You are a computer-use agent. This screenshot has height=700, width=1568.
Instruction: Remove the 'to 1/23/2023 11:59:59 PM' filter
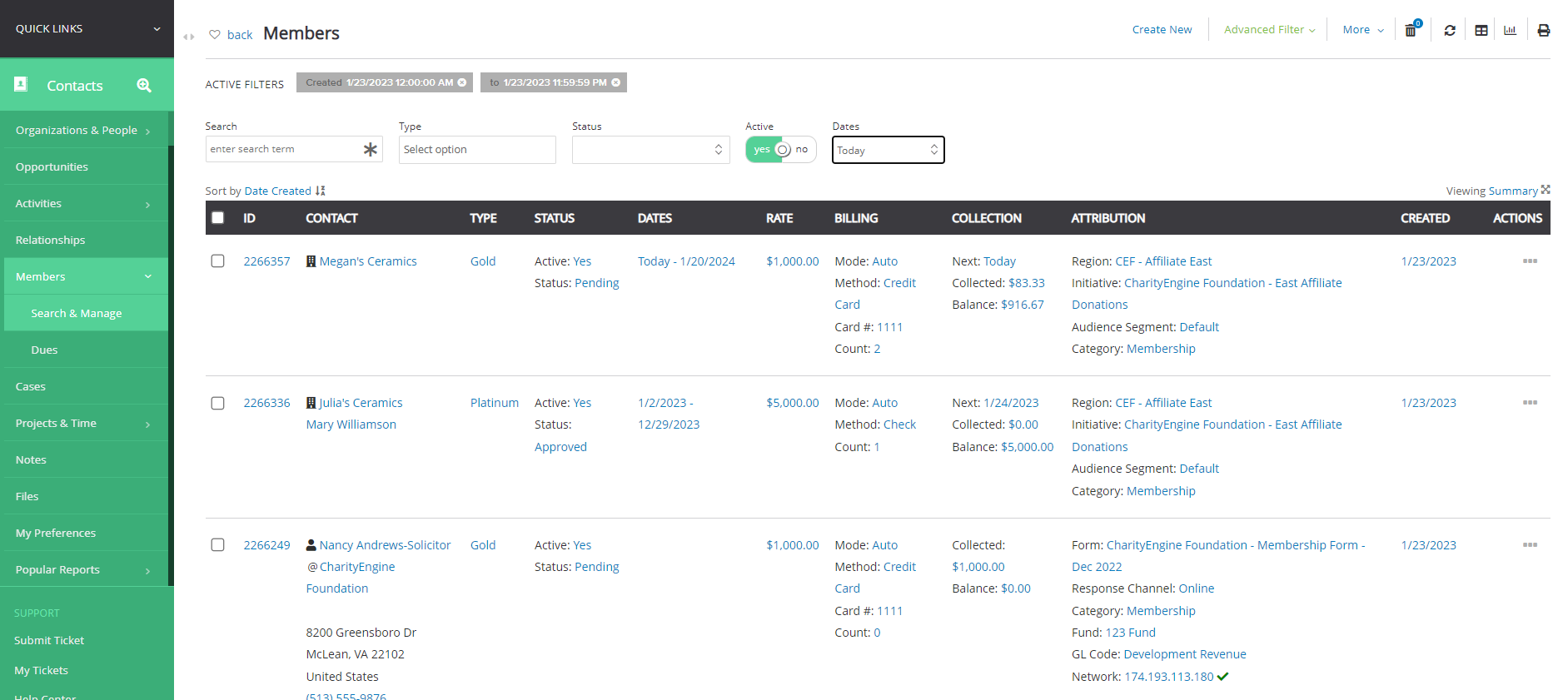[616, 82]
